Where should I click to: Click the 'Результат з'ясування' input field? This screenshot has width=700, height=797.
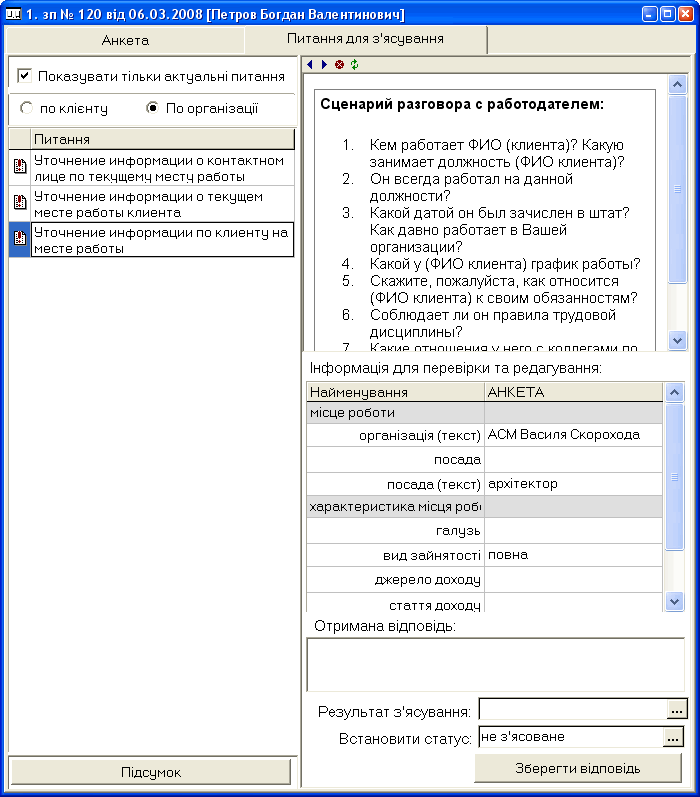[x=573, y=710]
